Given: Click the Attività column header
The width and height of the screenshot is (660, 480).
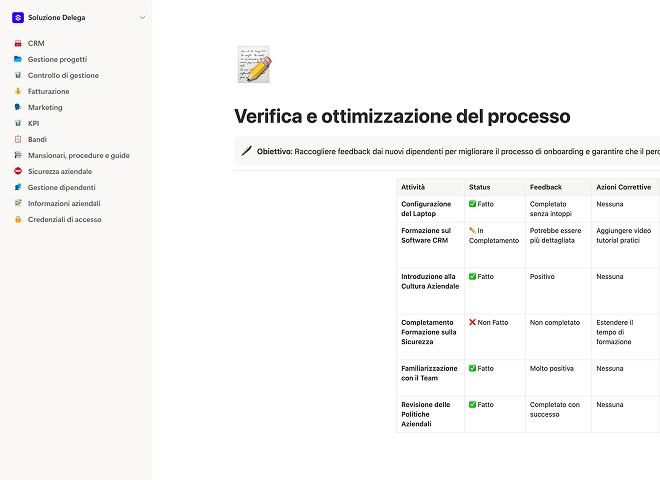Looking at the screenshot, I should pyautogui.click(x=430, y=187).
